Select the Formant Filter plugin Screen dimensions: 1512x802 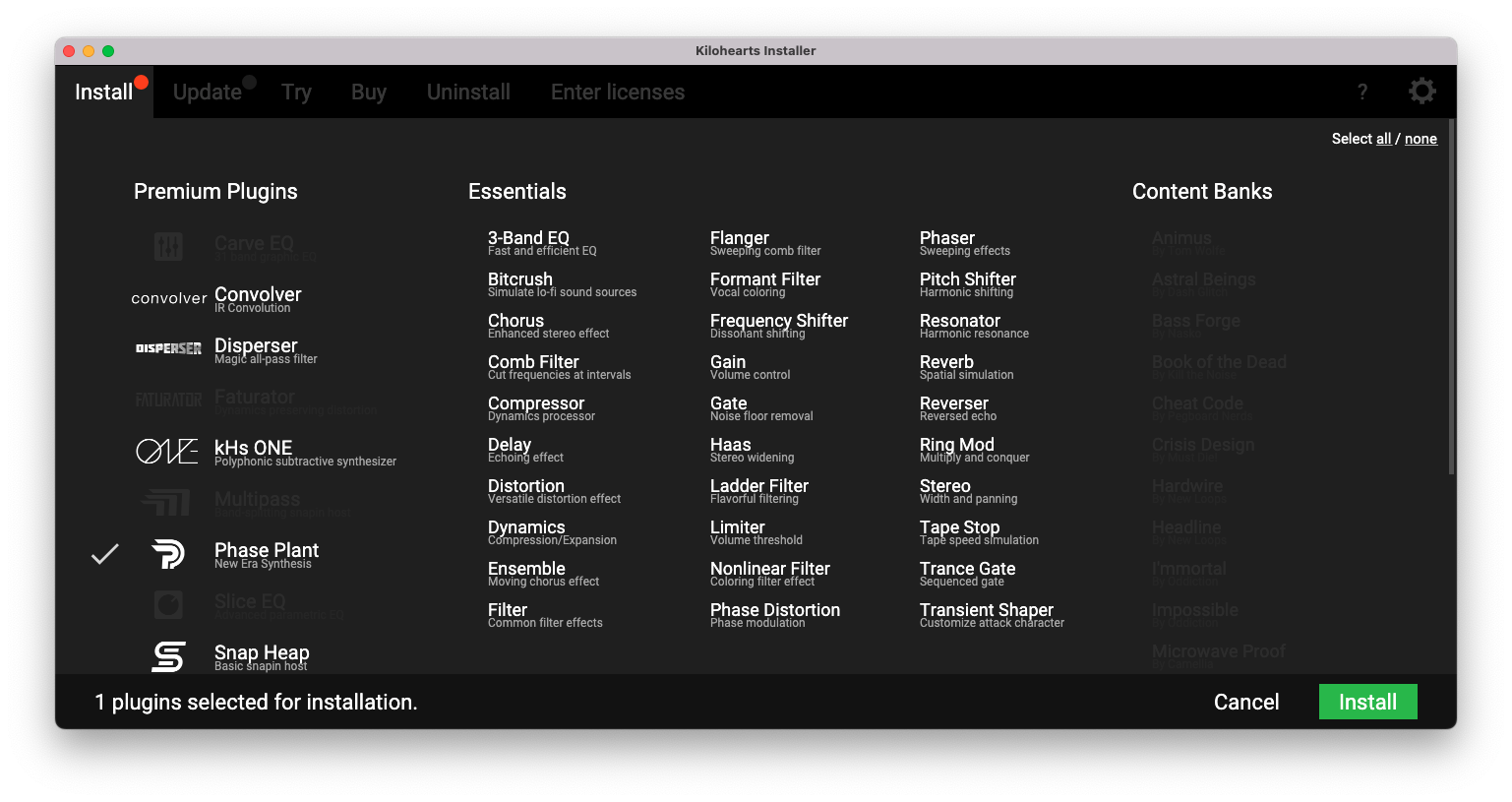pos(765,284)
